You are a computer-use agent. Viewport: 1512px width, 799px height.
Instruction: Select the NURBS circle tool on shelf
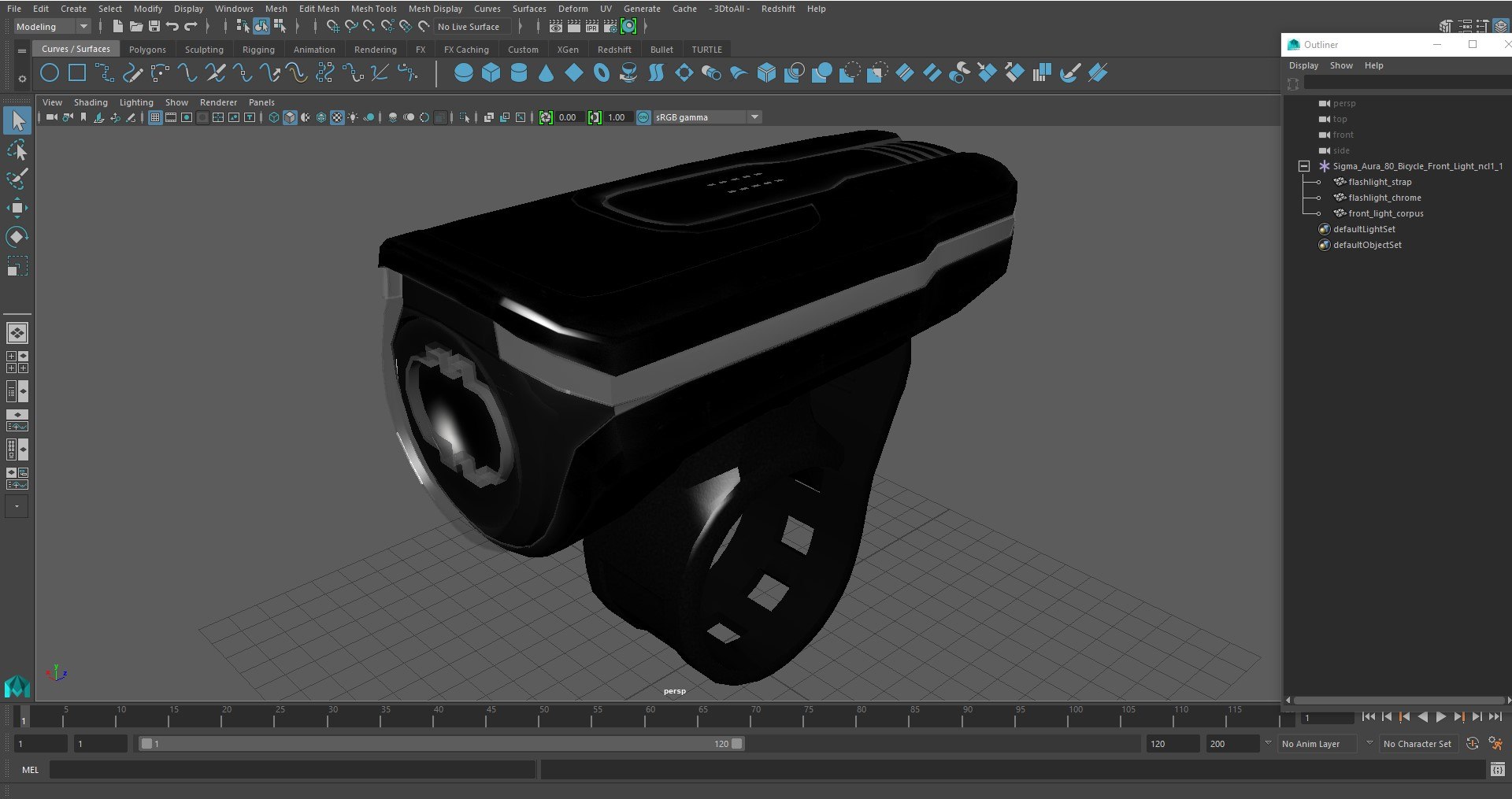point(49,73)
